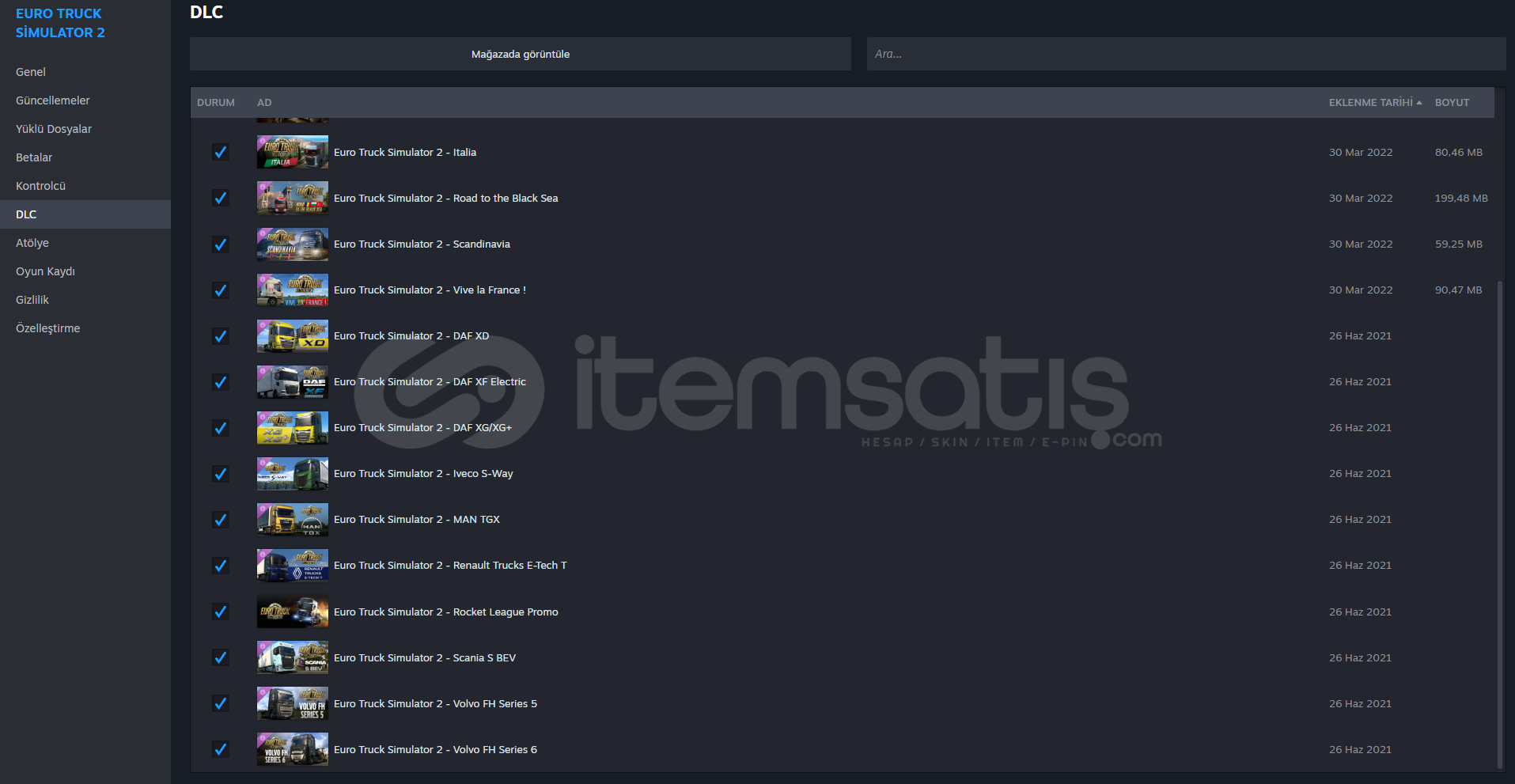Viewport: 1515px width, 784px height.
Task: Toggle Vive la France DLC checkbox
Action: [x=221, y=290]
